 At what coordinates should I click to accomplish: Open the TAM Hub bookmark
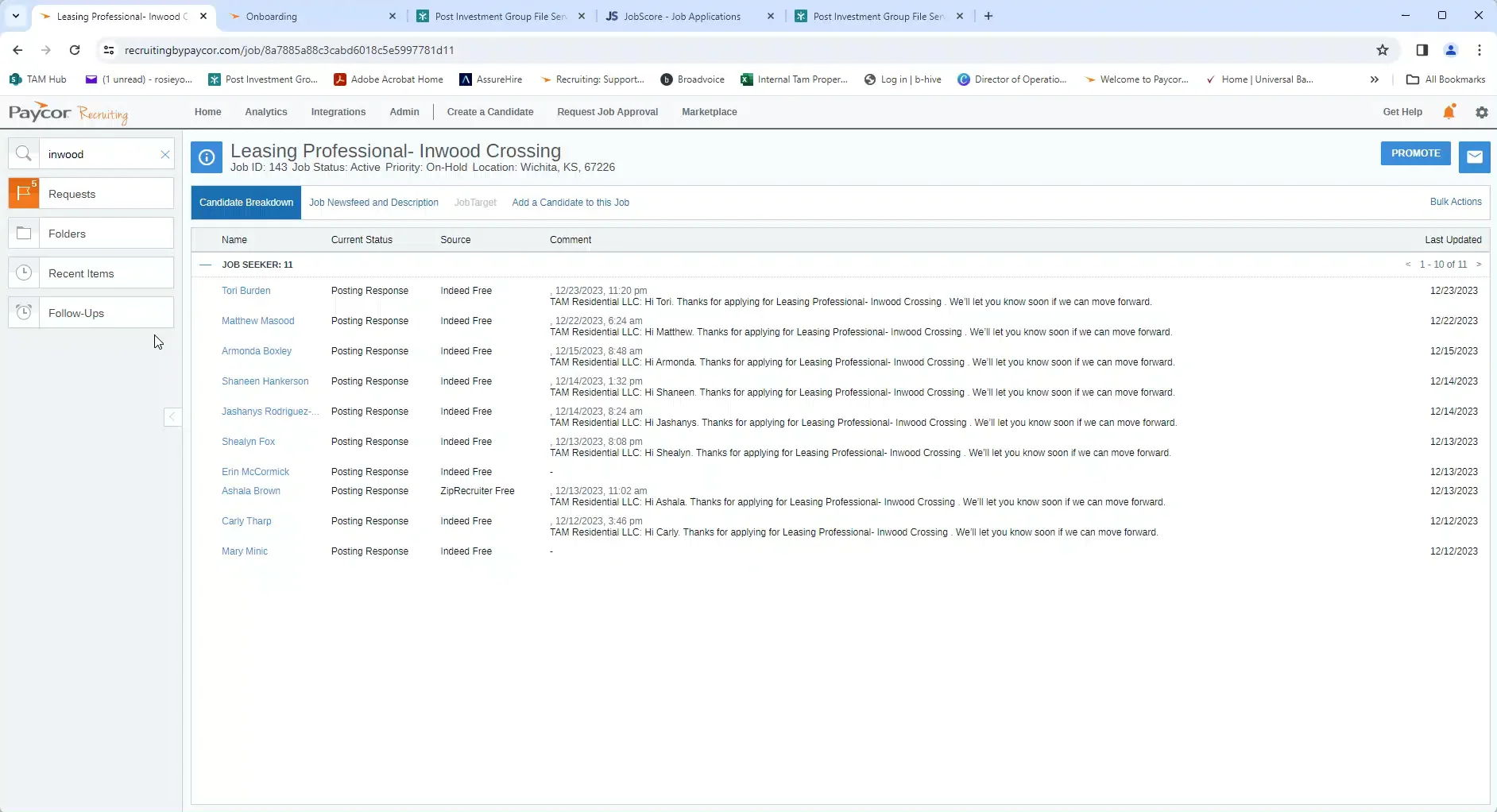[38, 79]
